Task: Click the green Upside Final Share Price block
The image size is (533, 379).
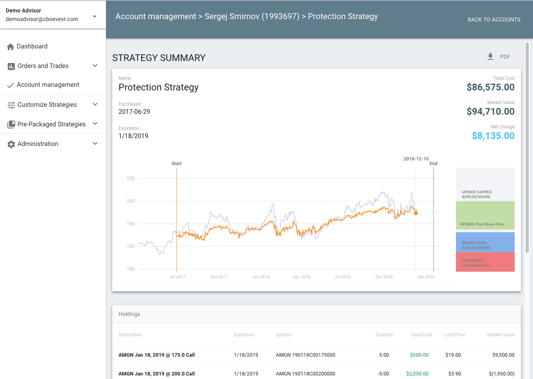Action: [x=485, y=215]
